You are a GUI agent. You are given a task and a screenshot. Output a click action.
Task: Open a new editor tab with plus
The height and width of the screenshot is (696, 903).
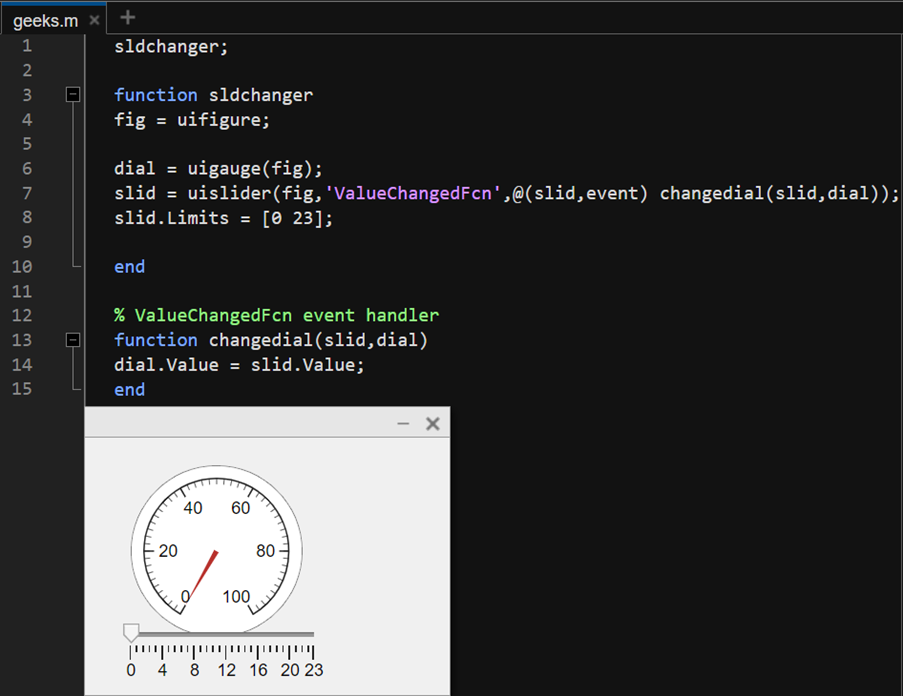128,18
